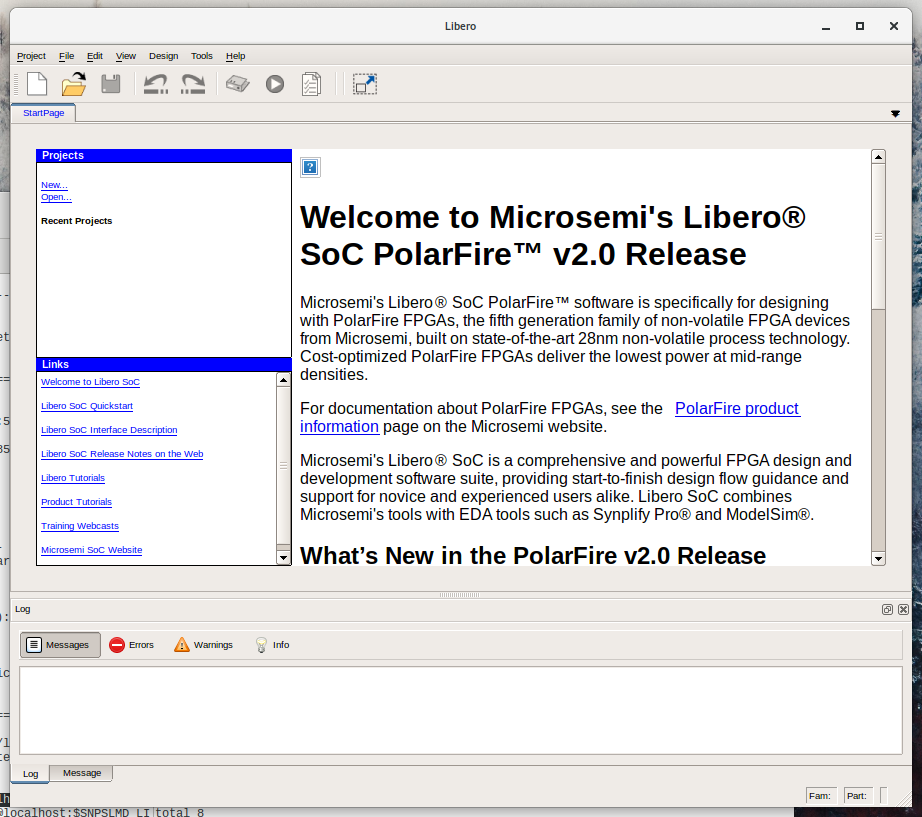Open the Design menu

(x=163, y=56)
